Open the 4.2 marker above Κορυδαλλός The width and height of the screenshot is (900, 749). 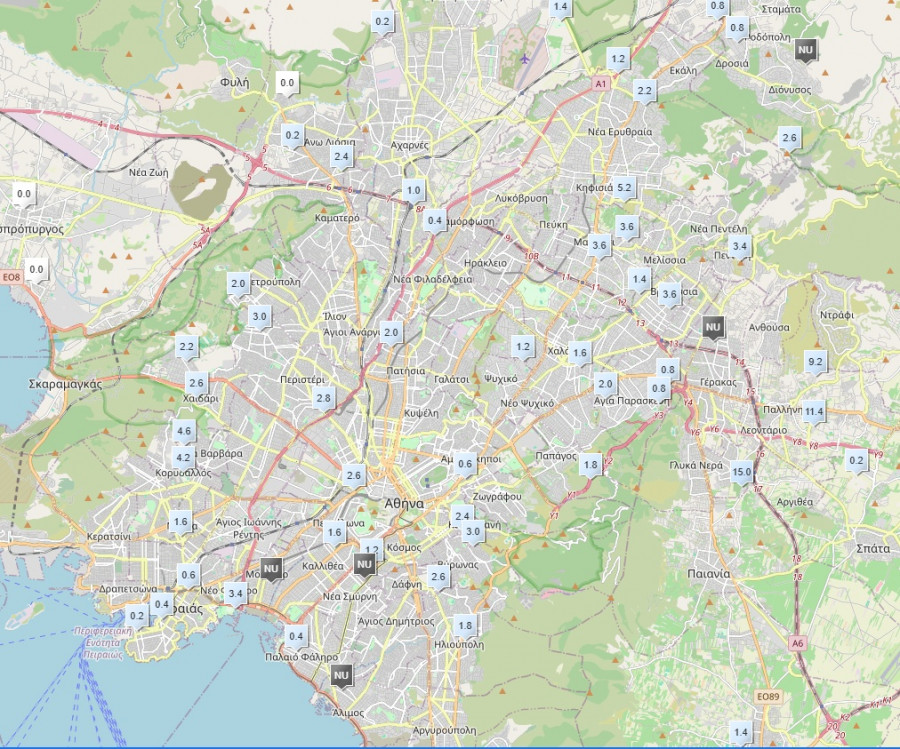click(x=183, y=457)
